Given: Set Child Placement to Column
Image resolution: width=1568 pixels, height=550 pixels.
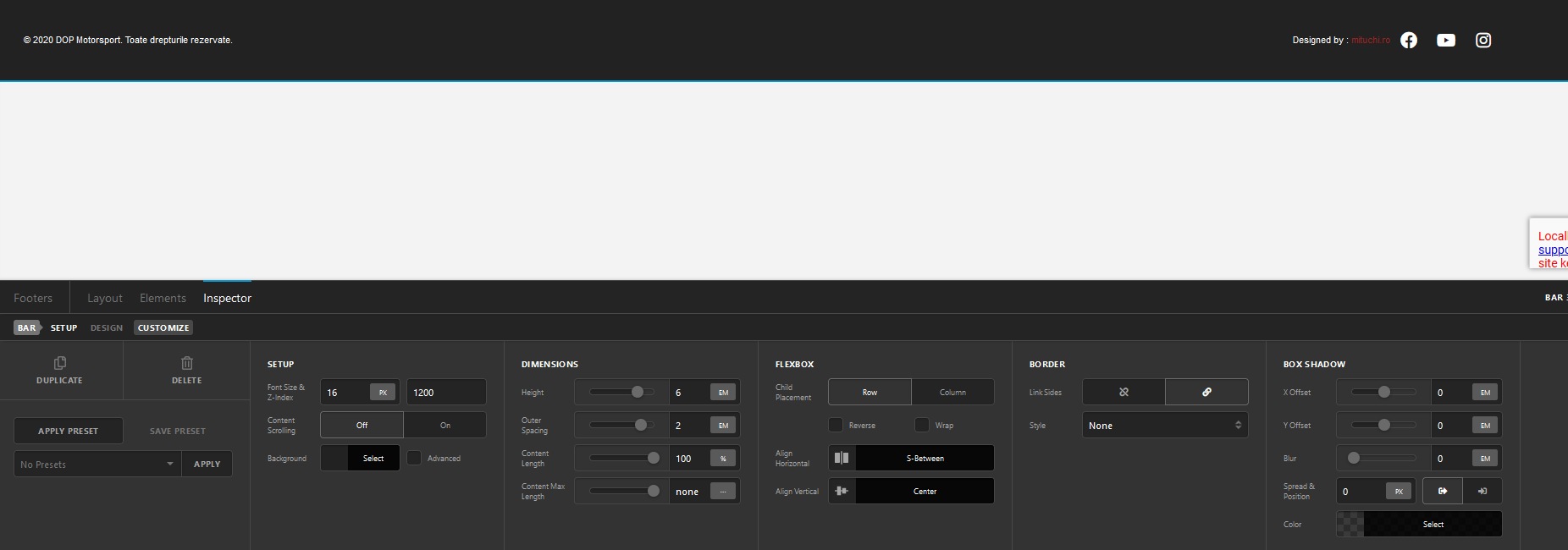Looking at the screenshot, I should tap(952, 392).
